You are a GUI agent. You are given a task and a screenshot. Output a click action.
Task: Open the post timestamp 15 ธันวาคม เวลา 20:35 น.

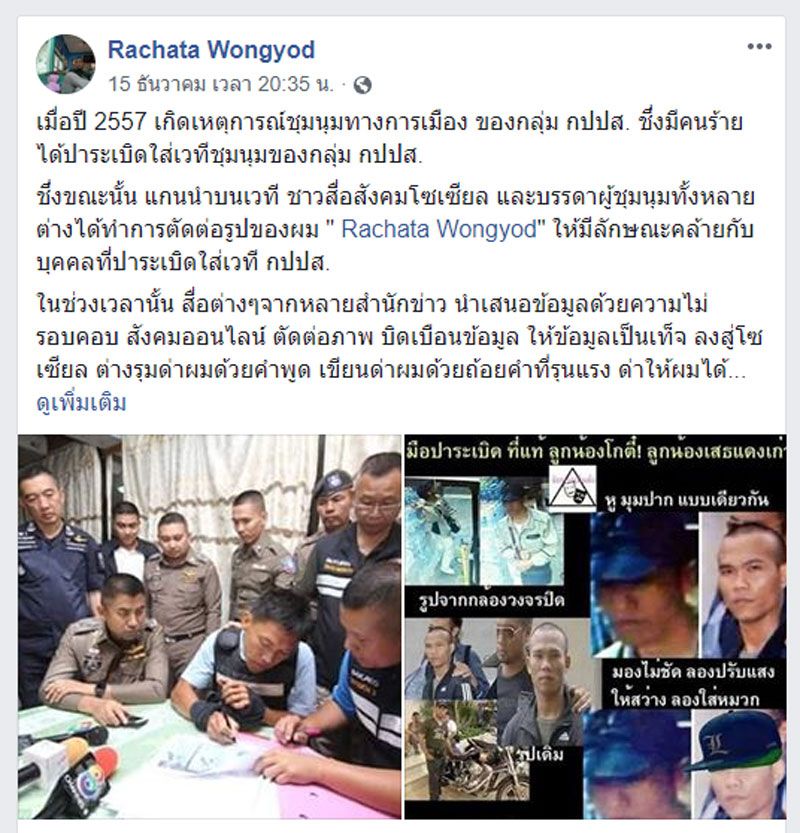pos(222,84)
